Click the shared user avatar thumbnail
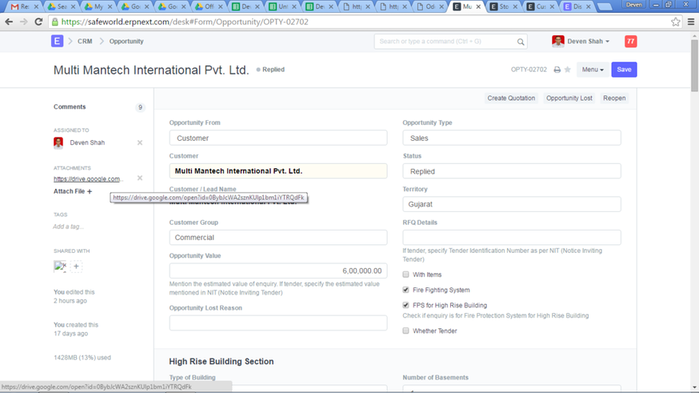Image resolution: width=699 pixels, height=393 pixels. click(60, 266)
